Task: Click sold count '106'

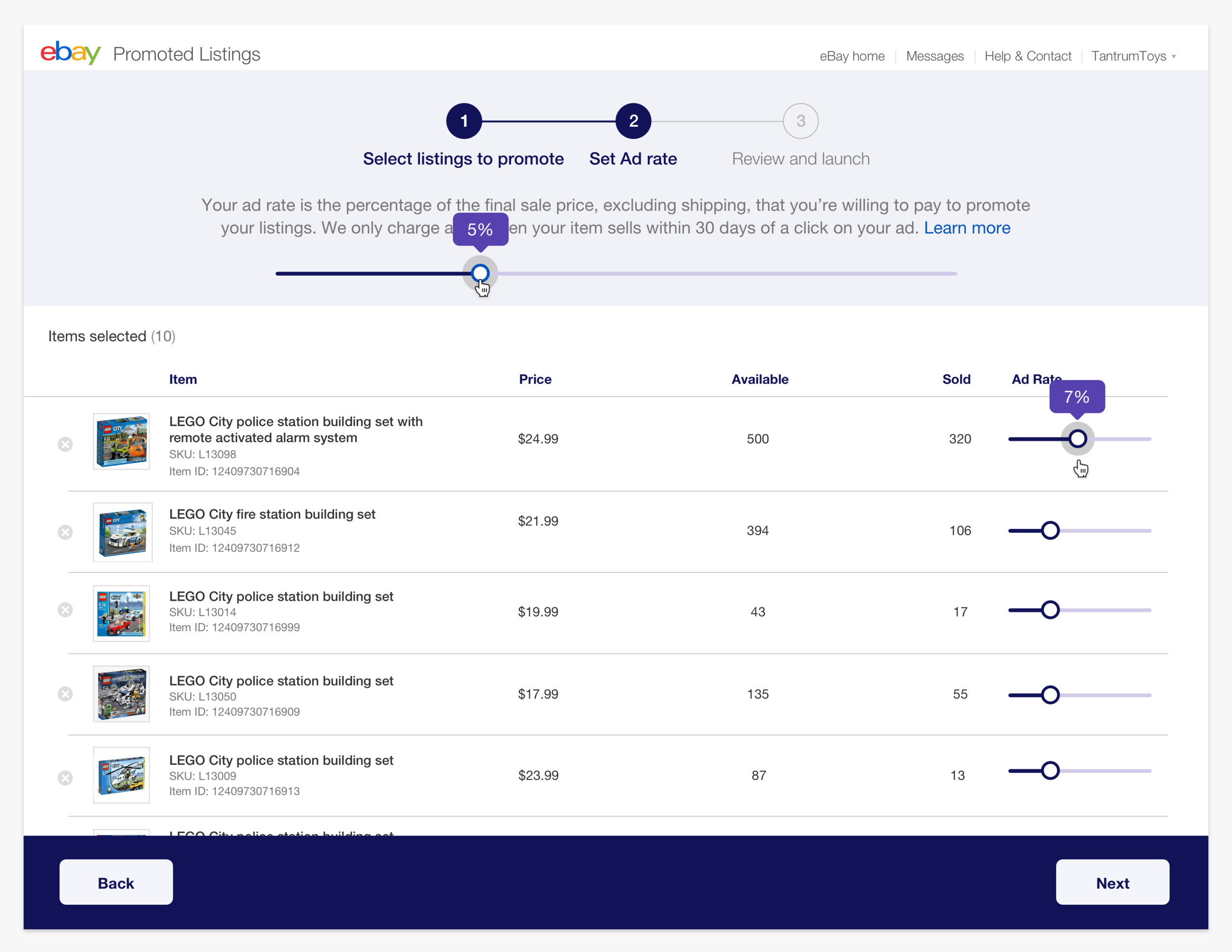Action: click(x=959, y=531)
